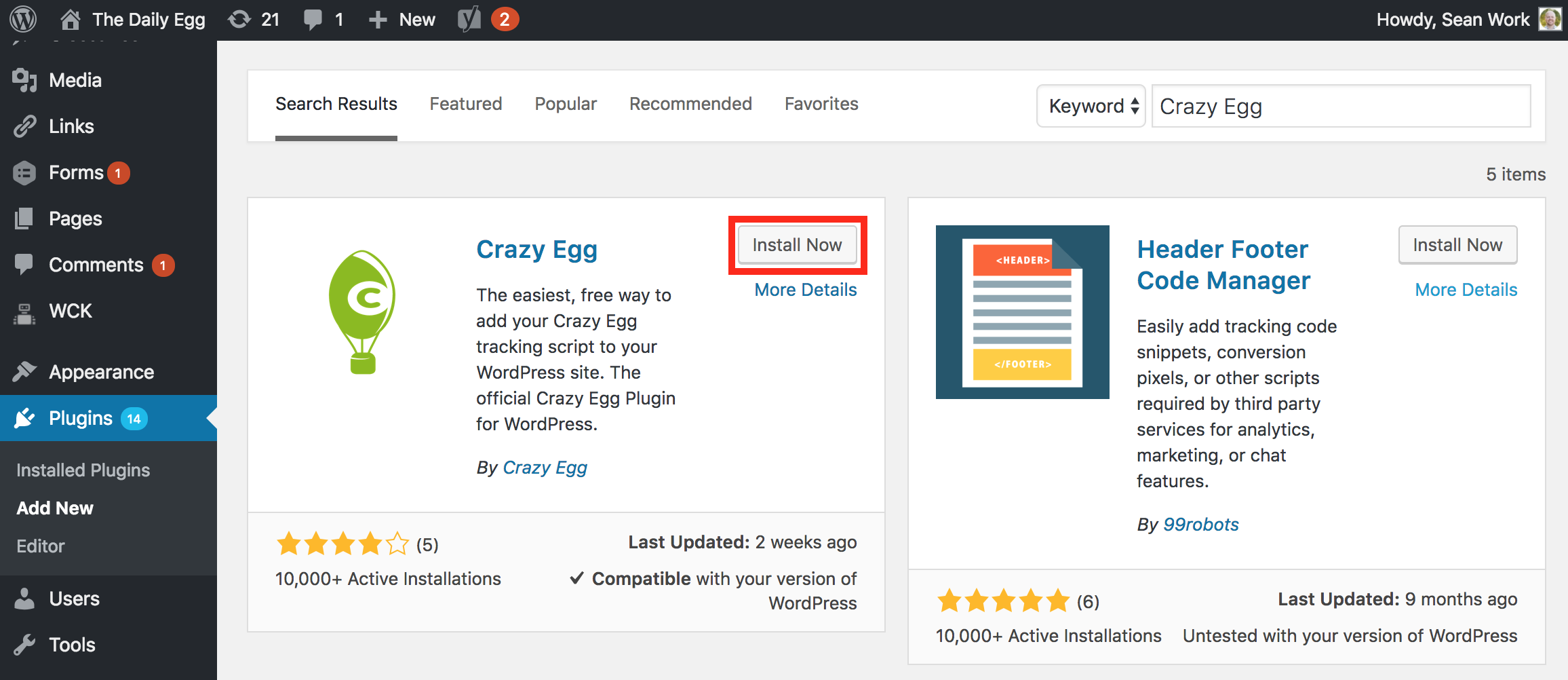Open The Daily Egg site home
This screenshot has height=680, width=1568.
(x=133, y=20)
